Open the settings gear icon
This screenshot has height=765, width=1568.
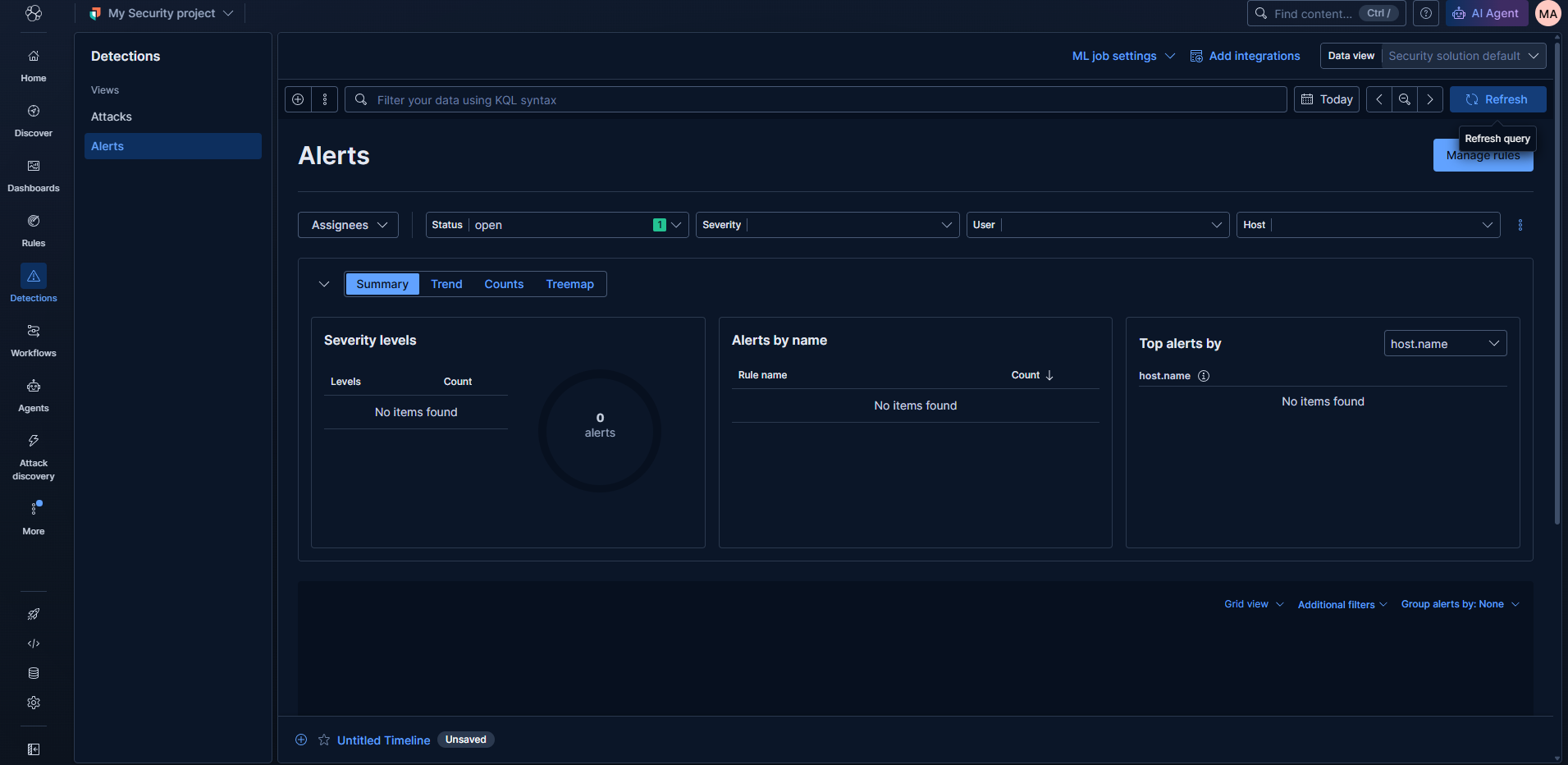point(34,703)
